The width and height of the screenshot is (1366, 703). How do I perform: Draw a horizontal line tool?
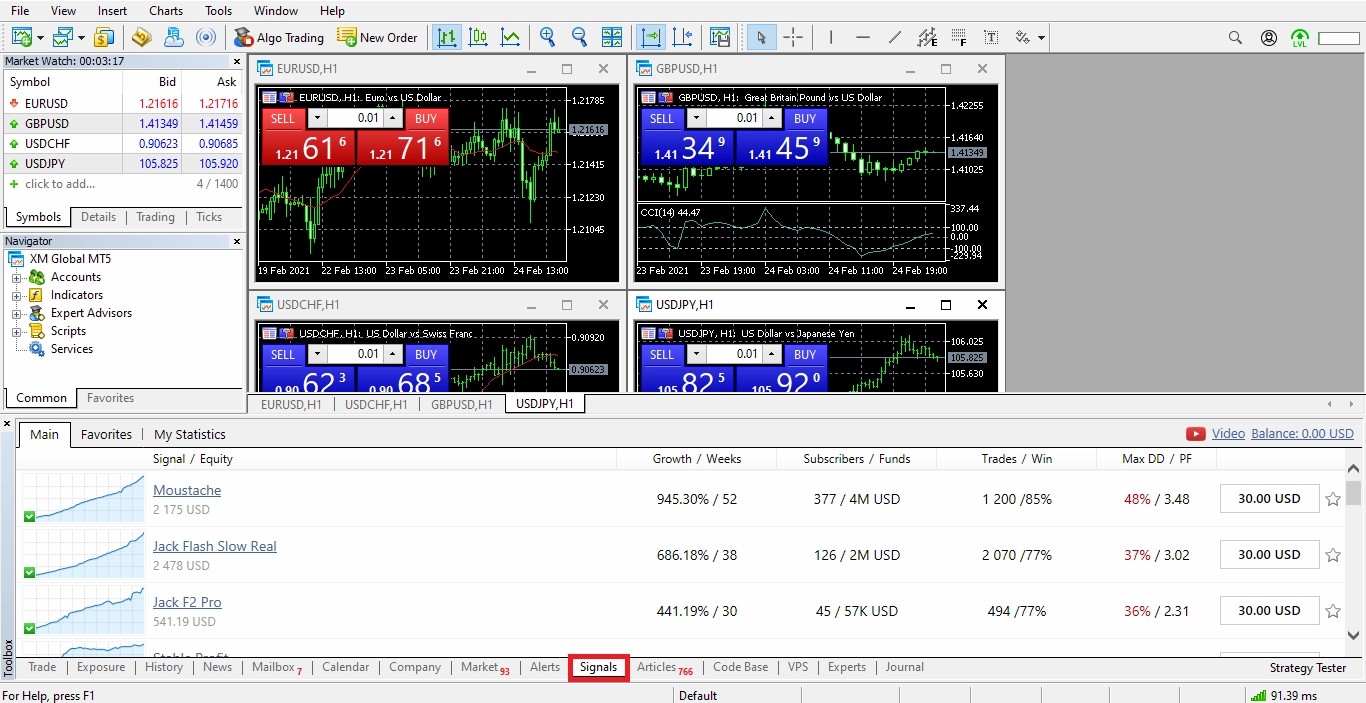point(863,37)
